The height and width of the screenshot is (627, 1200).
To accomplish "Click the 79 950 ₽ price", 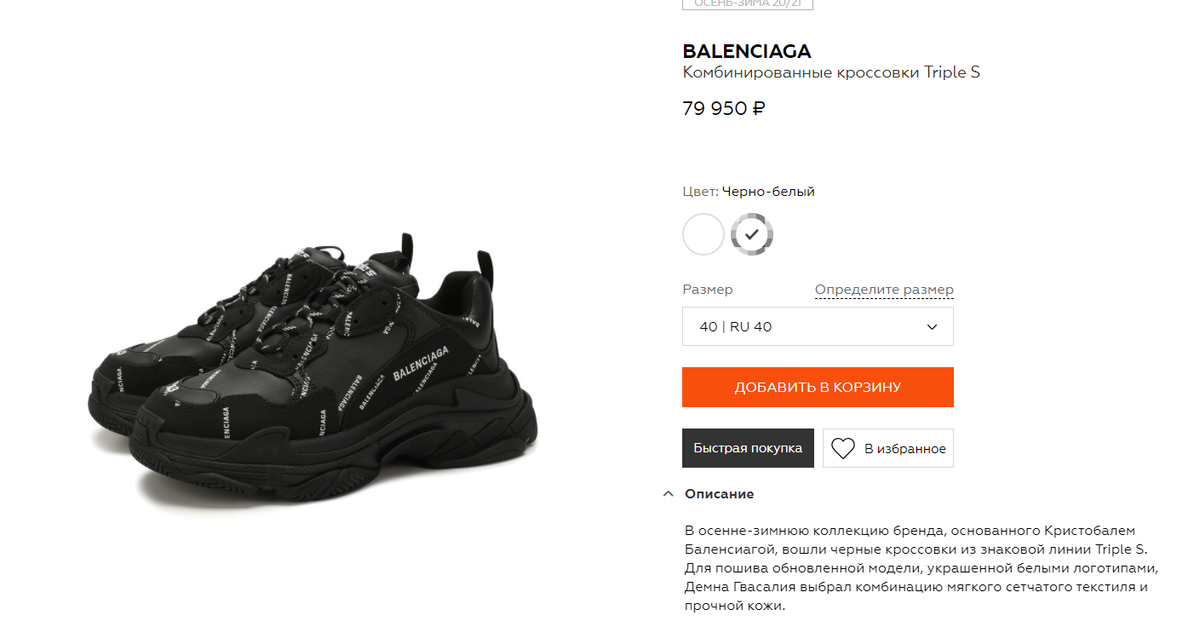I will (x=724, y=109).
